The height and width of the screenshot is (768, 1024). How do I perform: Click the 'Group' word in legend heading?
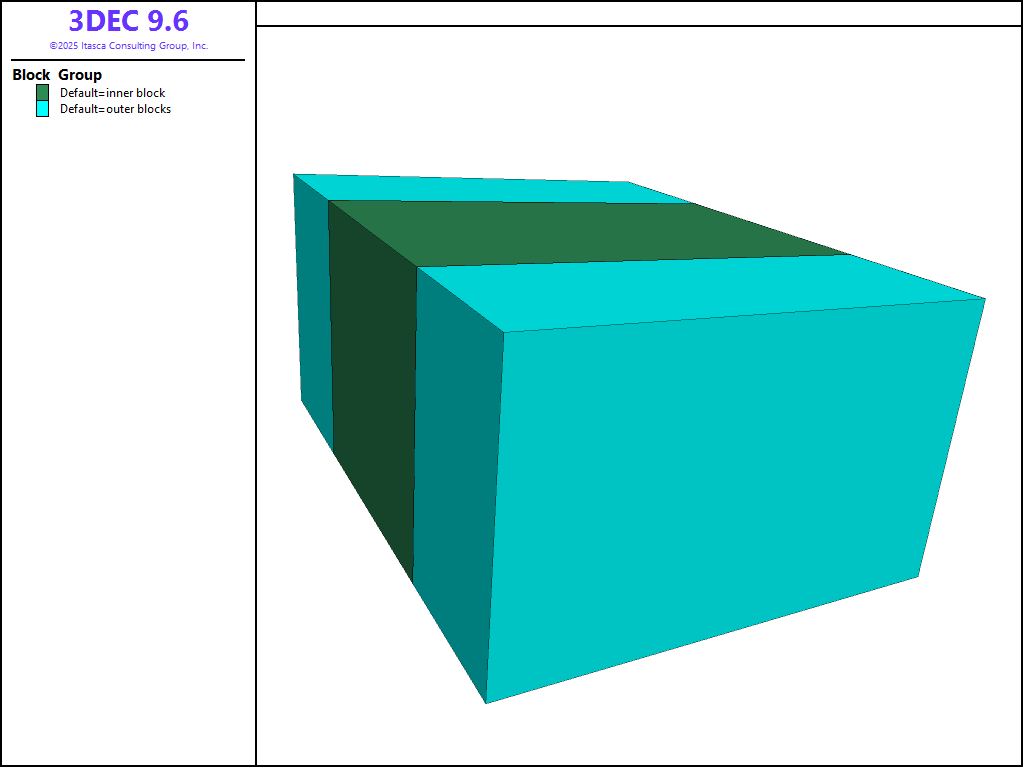[80, 75]
